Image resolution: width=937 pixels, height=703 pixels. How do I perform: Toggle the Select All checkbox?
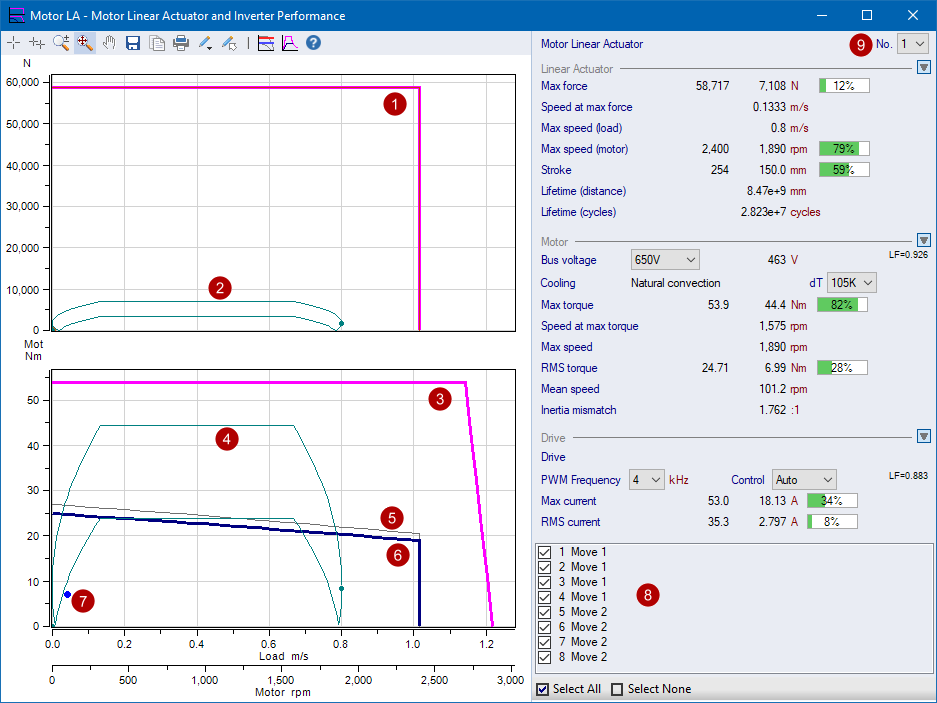(x=543, y=689)
